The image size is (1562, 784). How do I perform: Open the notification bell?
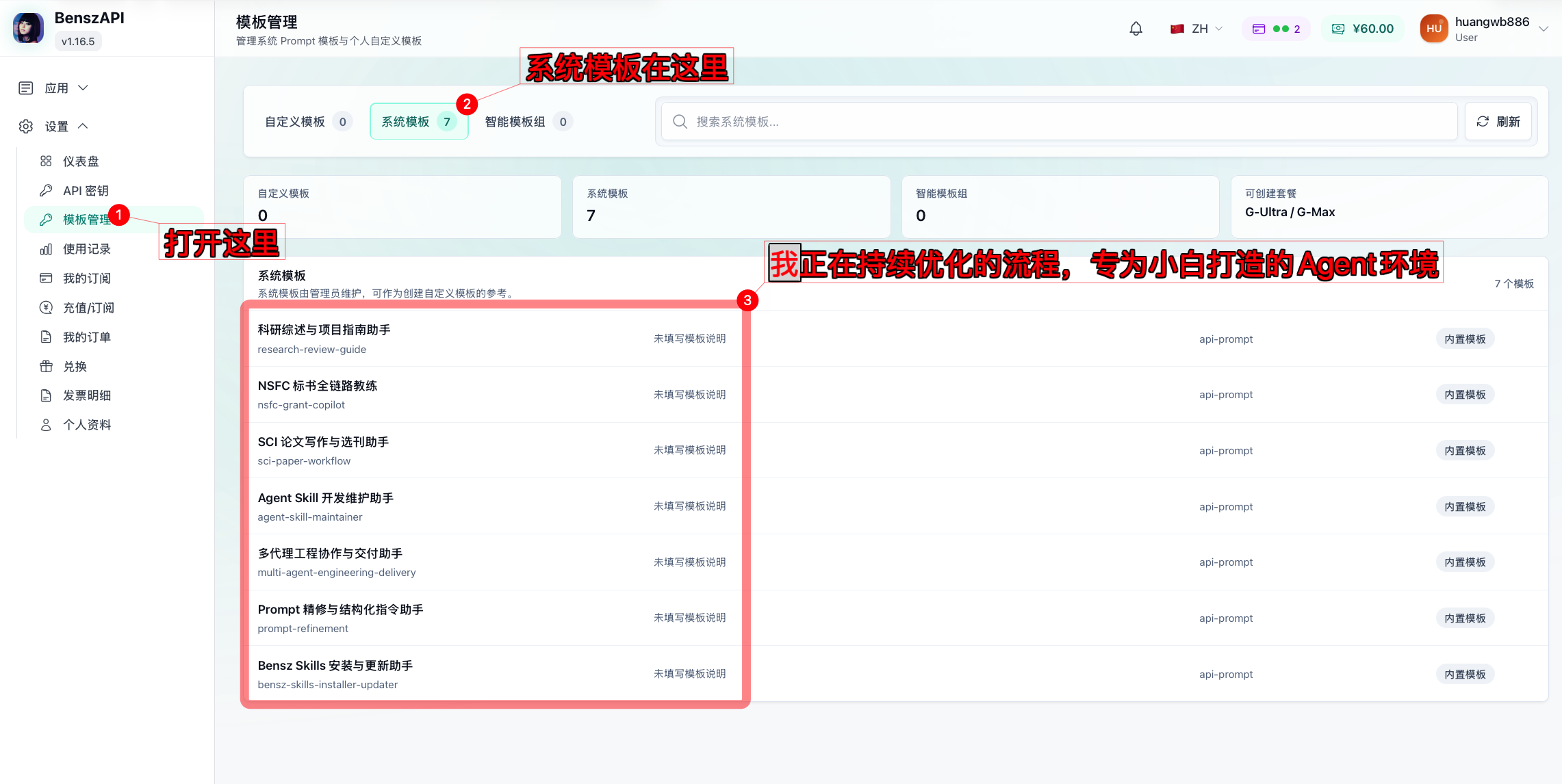tap(1136, 29)
